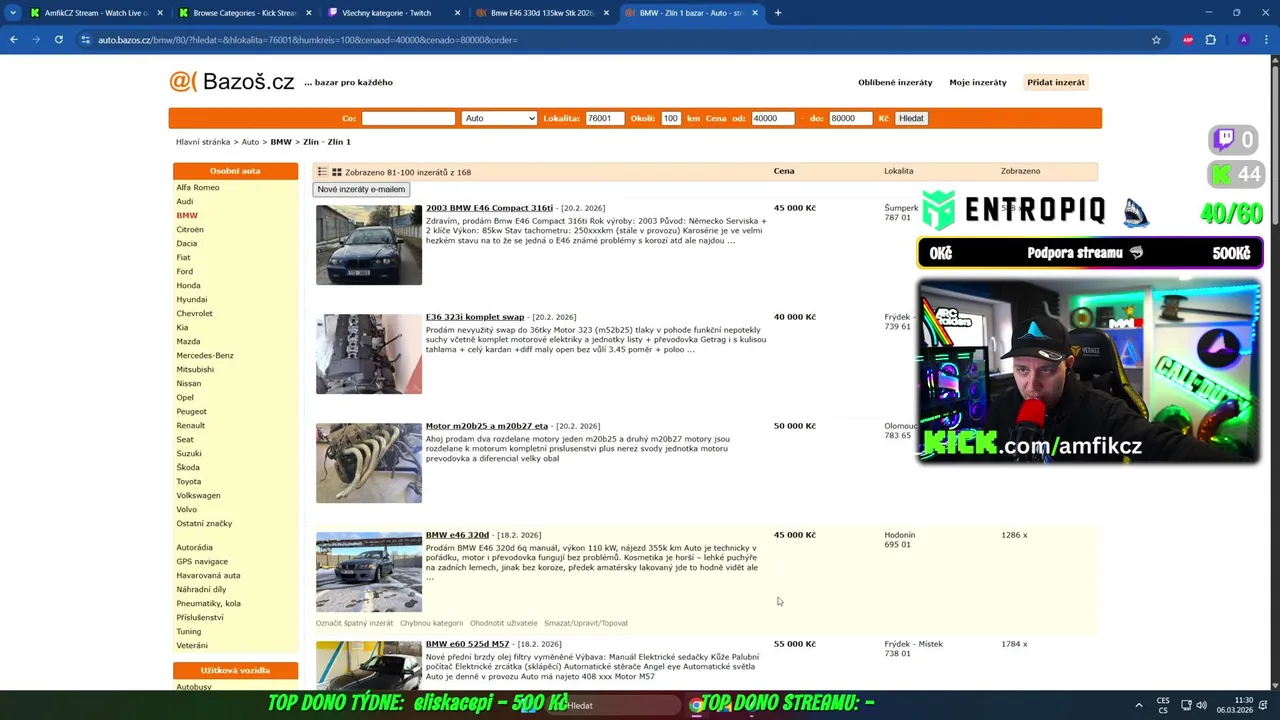1280x720 pixels.
Task: Open BMW e60 525d M57 listing title
Action: (x=467, y=644)
